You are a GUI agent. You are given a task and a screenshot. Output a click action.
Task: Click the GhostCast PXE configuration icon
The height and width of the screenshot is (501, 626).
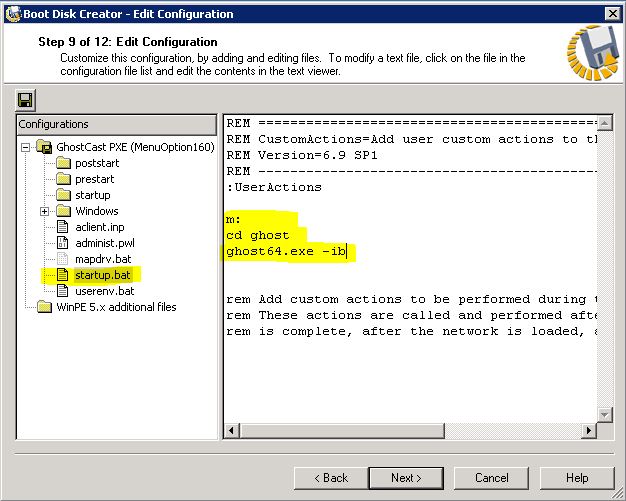(x=44, y=147)
